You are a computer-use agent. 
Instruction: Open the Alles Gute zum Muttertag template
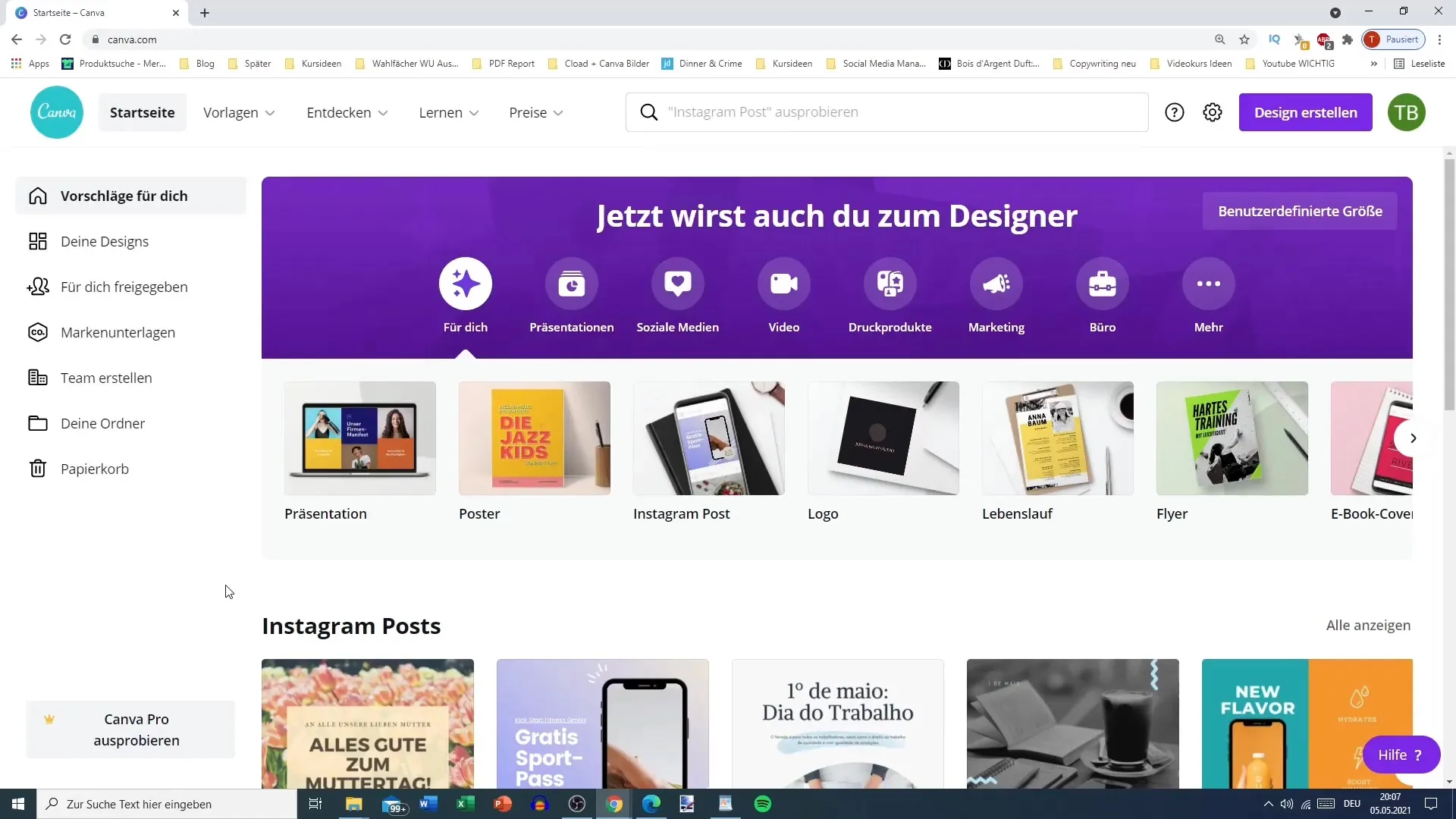368,723
